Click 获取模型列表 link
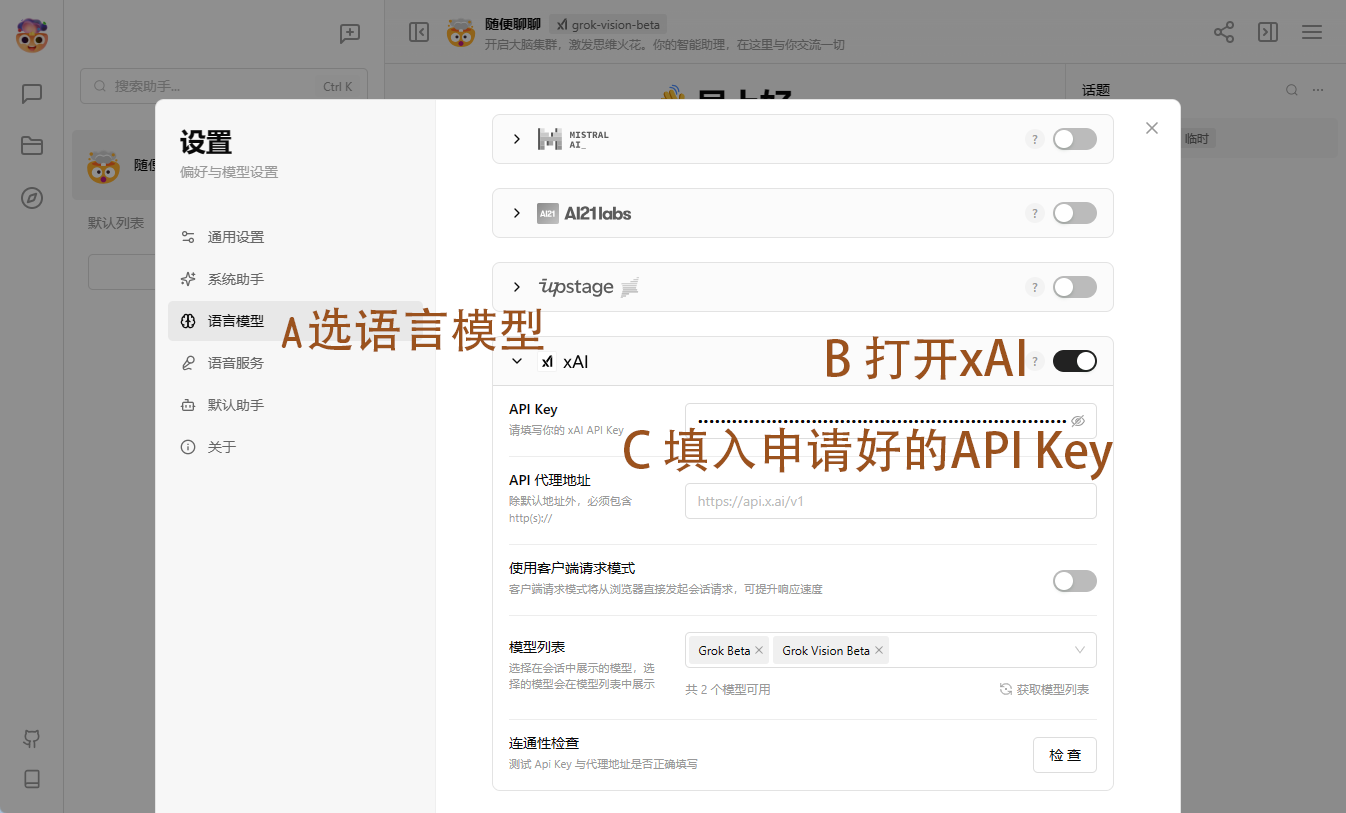 1045,689
